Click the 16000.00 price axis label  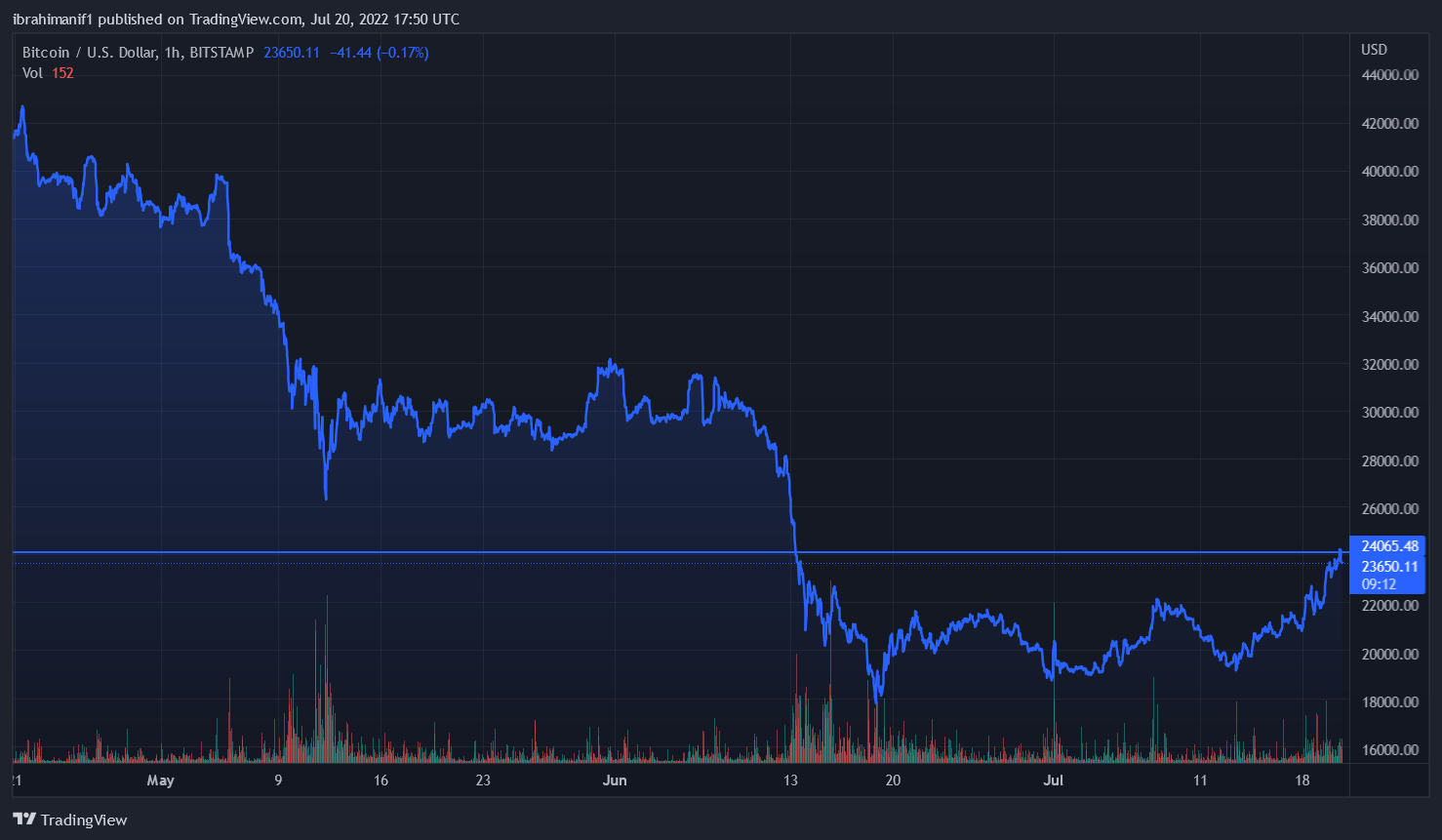1390,750
